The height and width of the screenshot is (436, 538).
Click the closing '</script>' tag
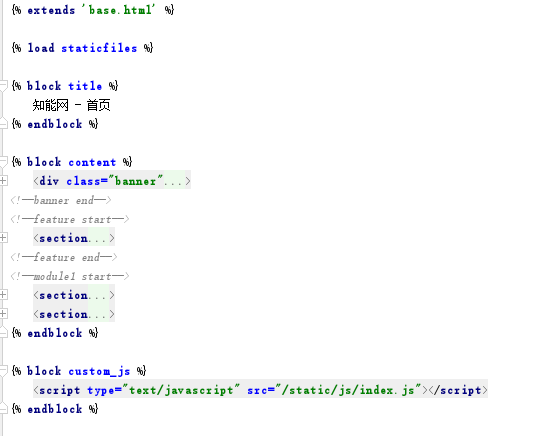click(x=458, y=390)
